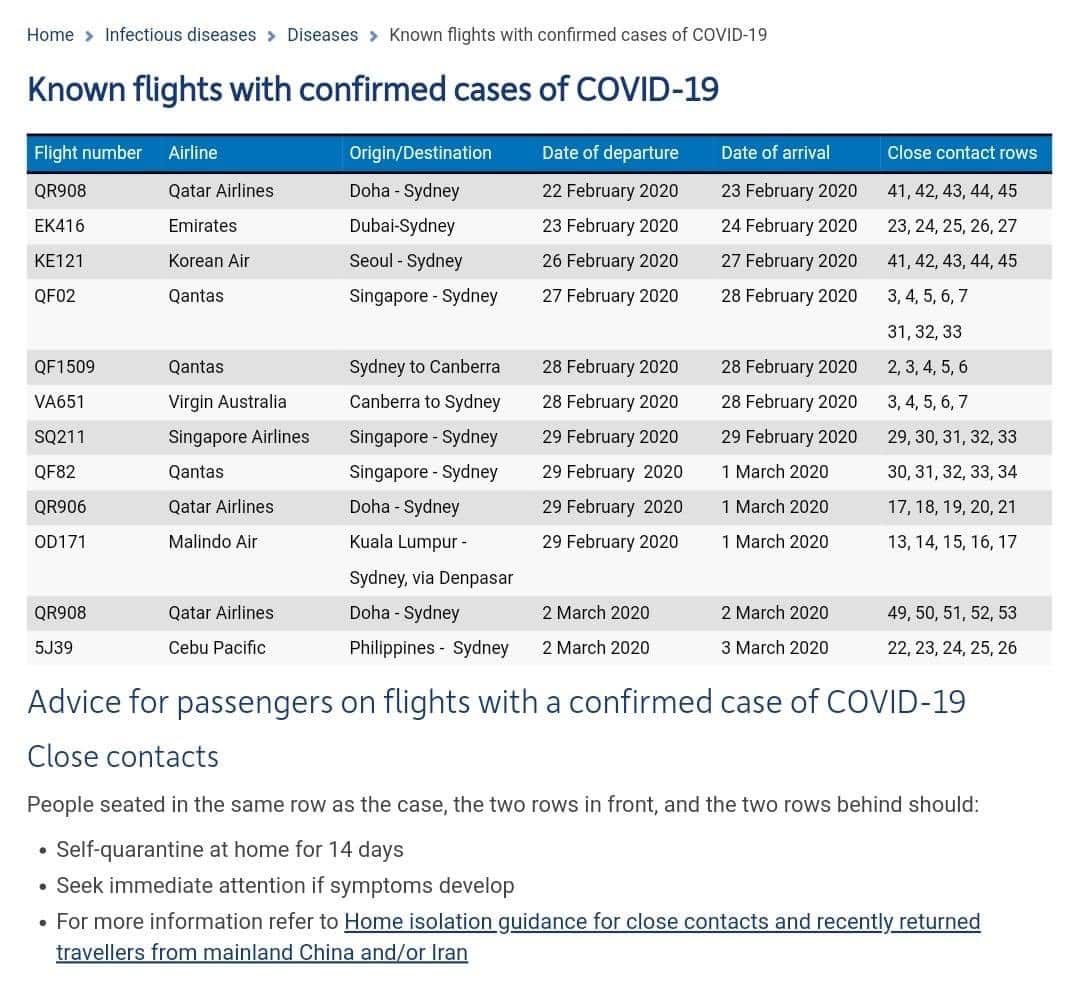Select the Origin/Destination column header

pyautogui.click(x=420, y=153)
